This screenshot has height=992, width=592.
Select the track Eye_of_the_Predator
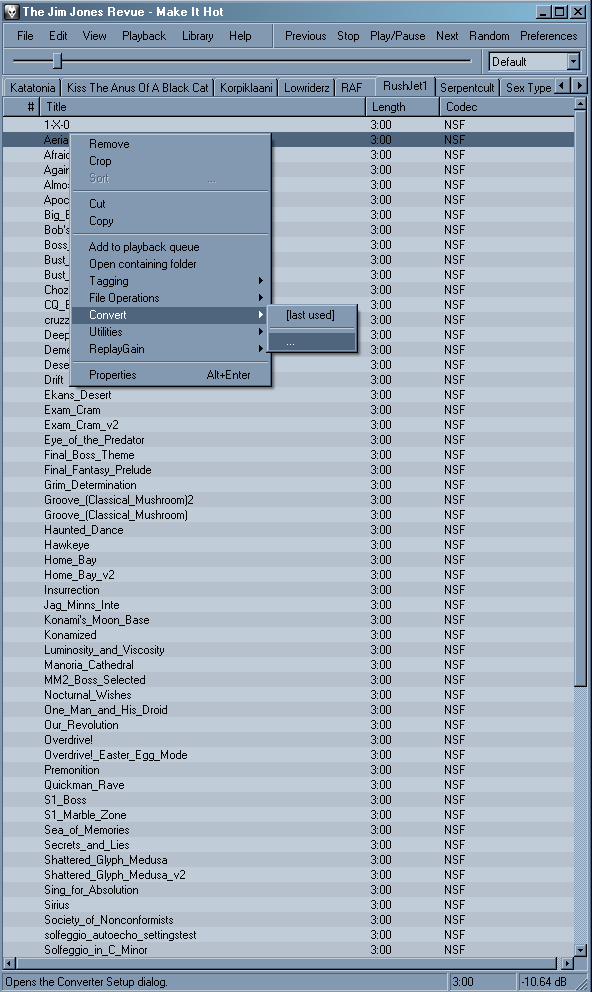tap(288, 440)
